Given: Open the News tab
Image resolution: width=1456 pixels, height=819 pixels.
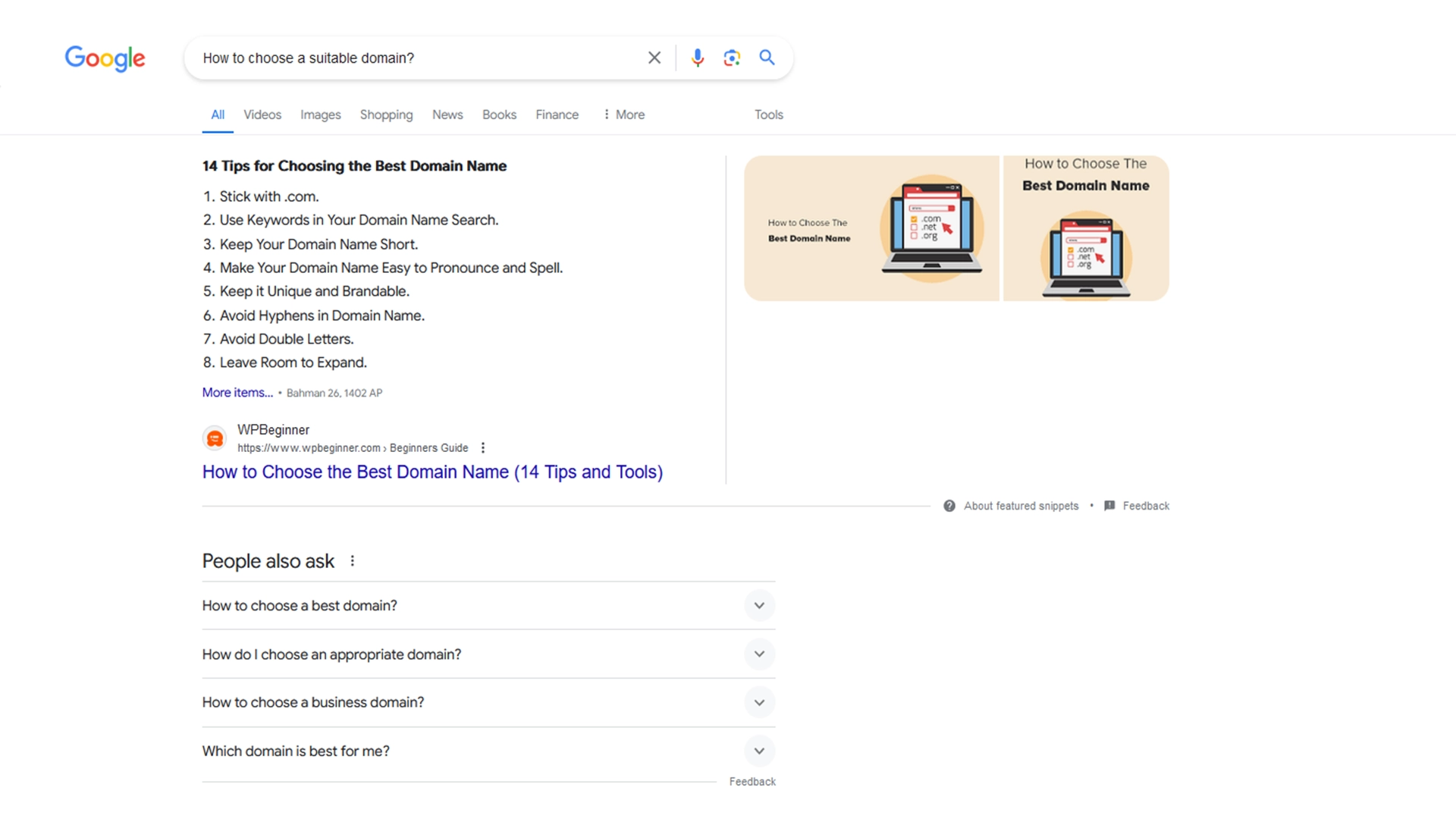Looking at the screenshot, I should (x=447, y=115).
